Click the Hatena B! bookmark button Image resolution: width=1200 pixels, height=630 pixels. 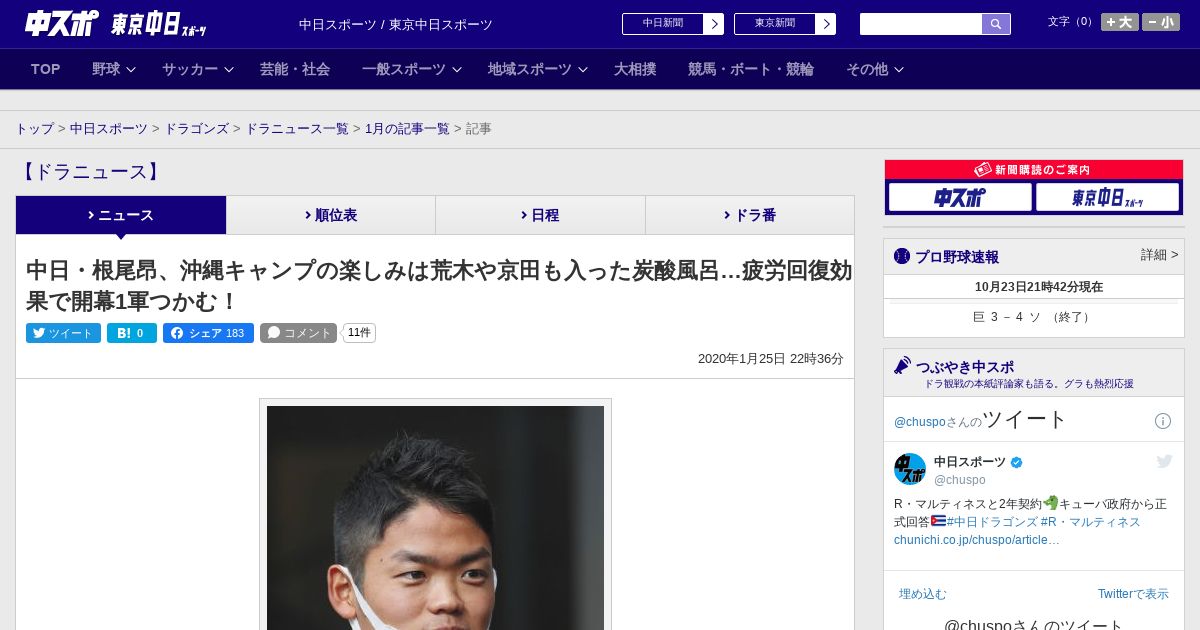(132, 333)
